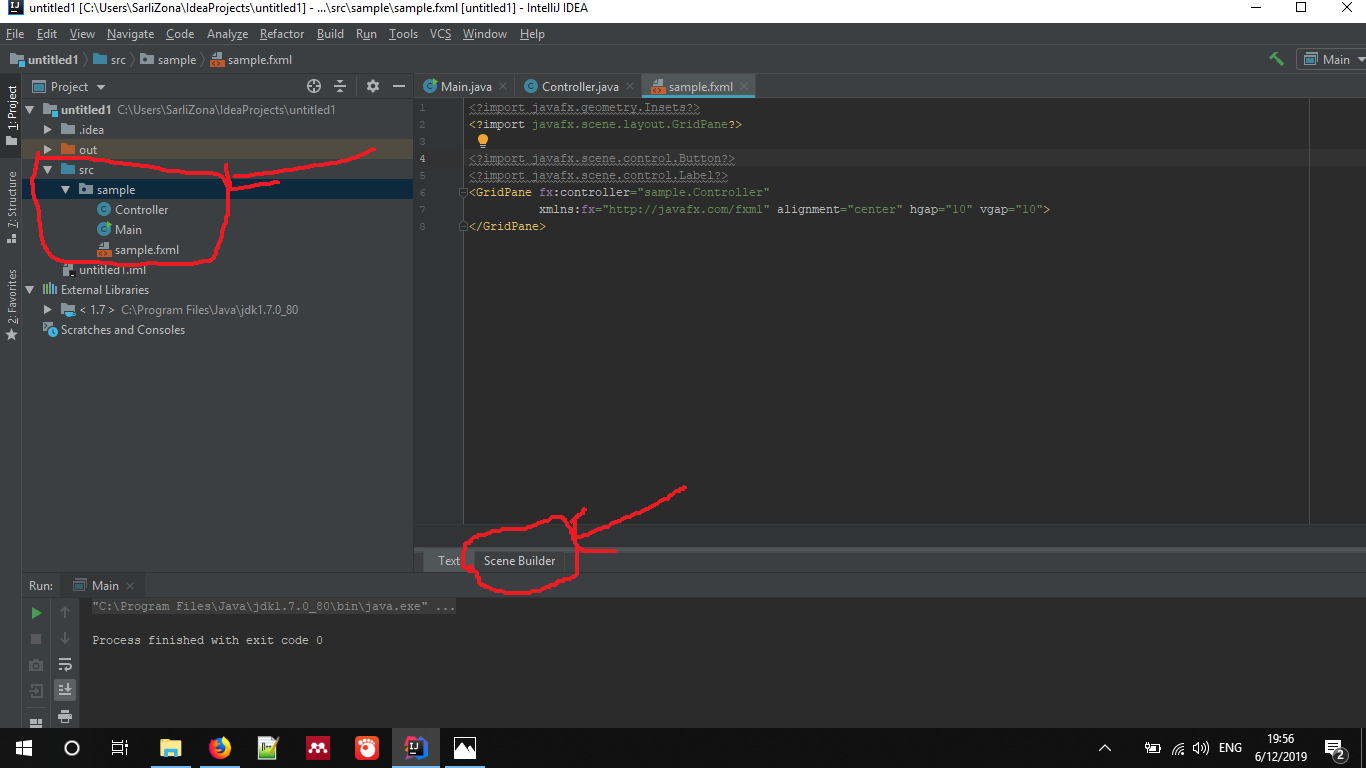Switch to the Main.java editor tab
This screenshot has width=1366, height=768.
click(x=466, y=87)
